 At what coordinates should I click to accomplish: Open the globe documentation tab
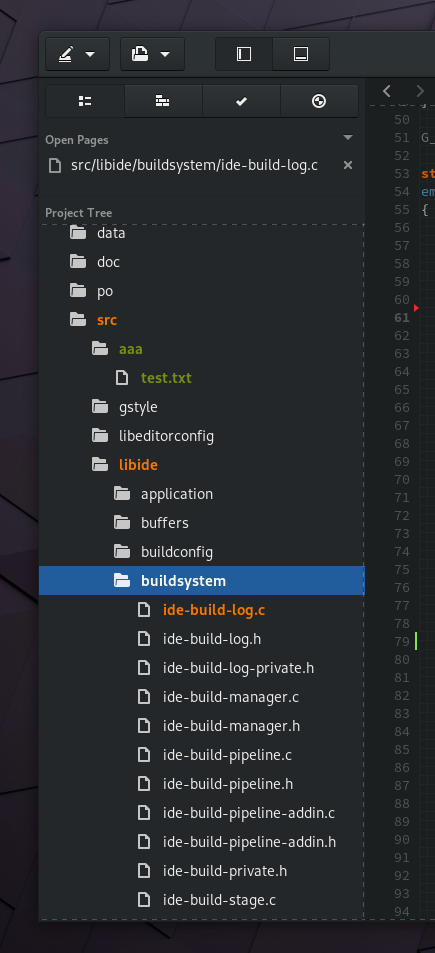coord(319,101)
